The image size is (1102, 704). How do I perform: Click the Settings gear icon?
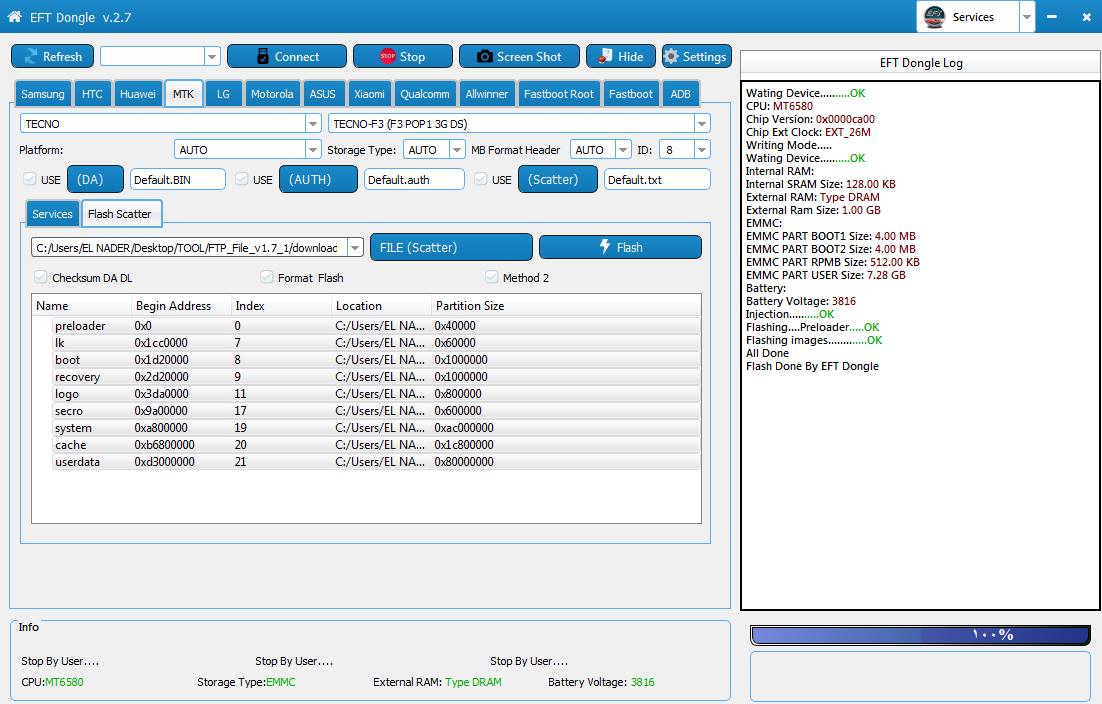(671, 56)
